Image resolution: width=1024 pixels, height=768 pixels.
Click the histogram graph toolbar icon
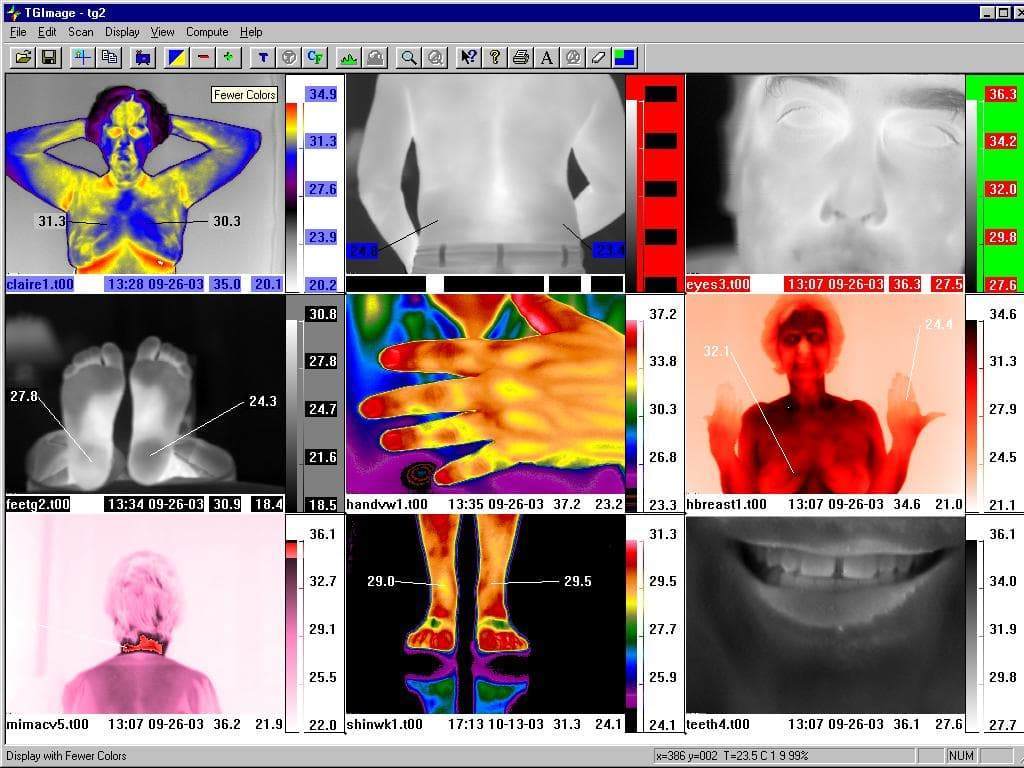(x=348, y=57)
